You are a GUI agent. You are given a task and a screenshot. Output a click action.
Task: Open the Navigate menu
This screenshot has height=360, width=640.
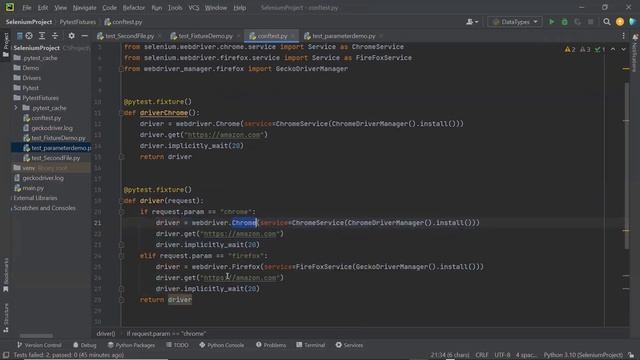[84, 8]
